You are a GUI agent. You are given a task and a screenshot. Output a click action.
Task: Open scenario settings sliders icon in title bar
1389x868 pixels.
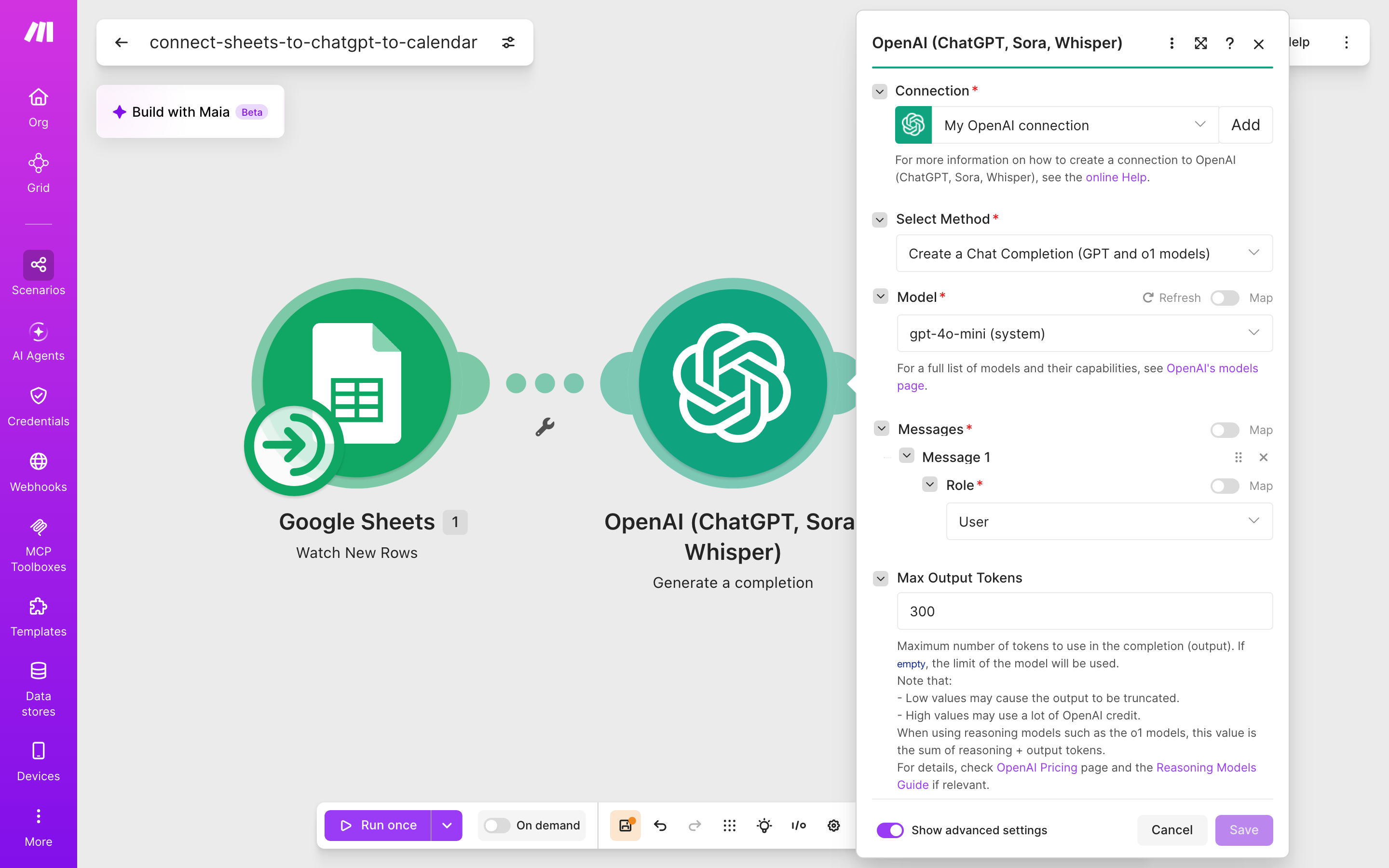[x=508, y=42]
